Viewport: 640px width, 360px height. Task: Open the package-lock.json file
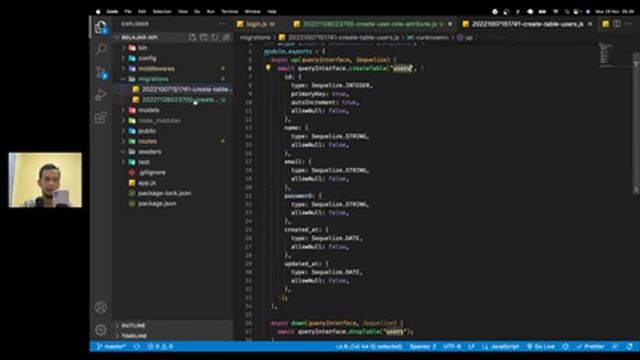point(173,193)
